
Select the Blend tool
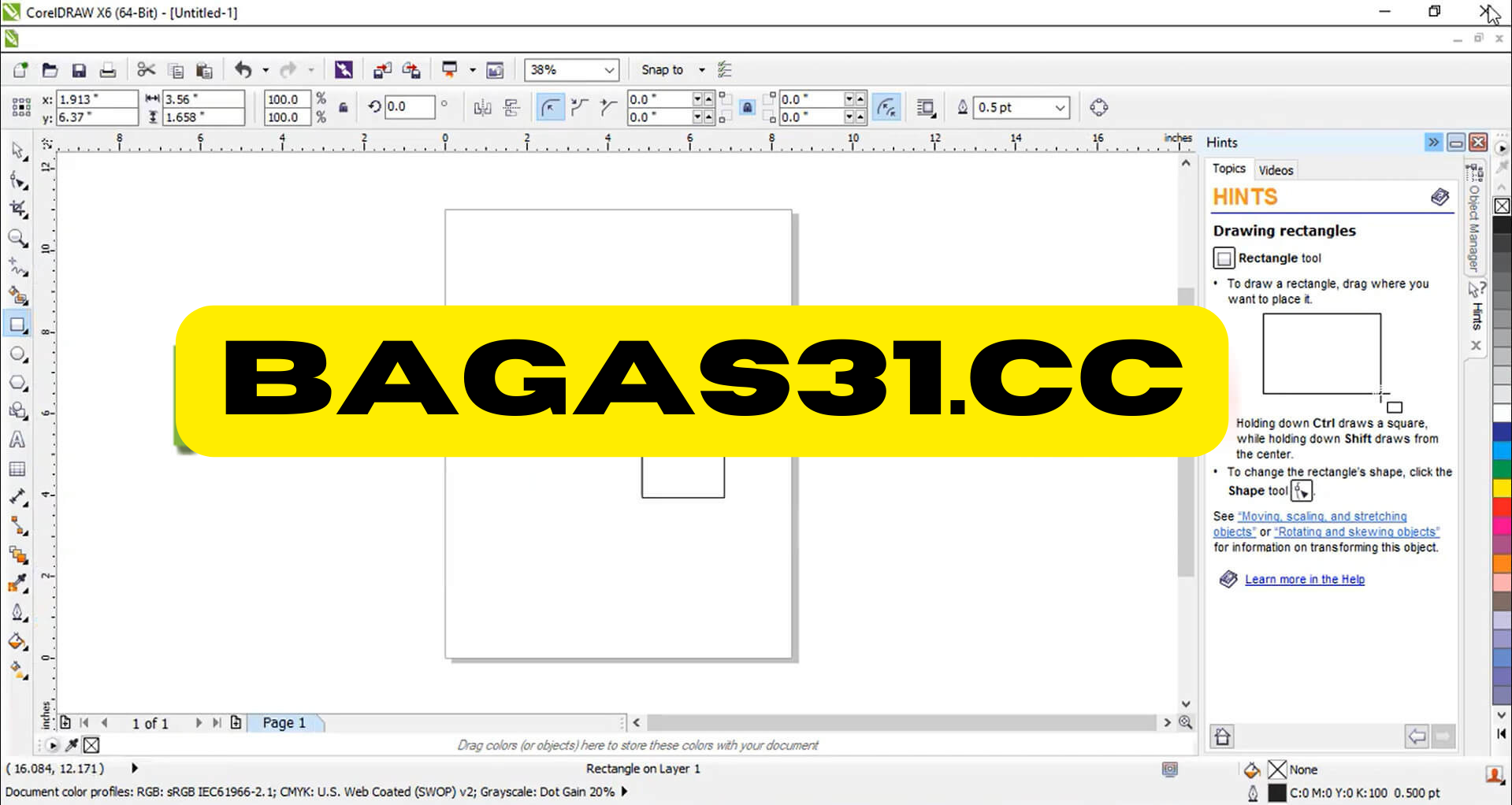[17, 555]
